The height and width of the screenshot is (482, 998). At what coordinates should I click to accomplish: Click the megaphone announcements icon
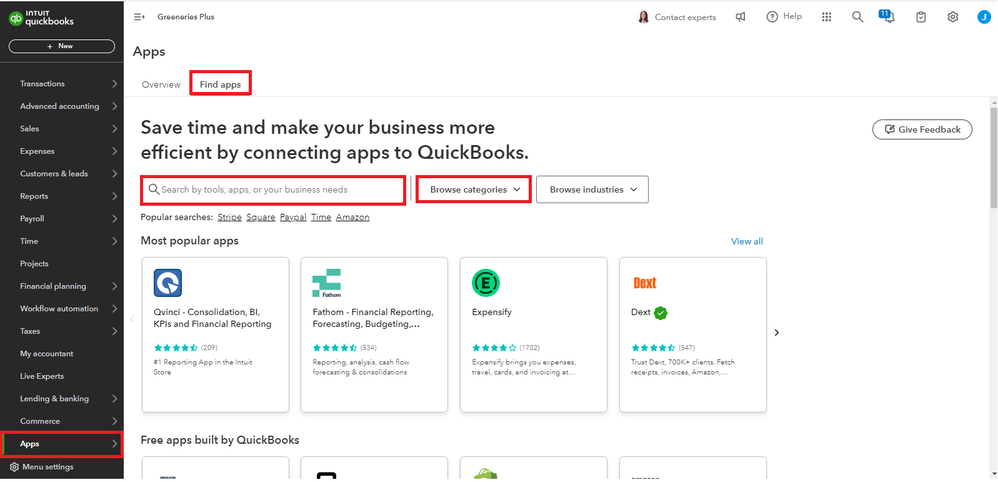[x=741, y=17]
